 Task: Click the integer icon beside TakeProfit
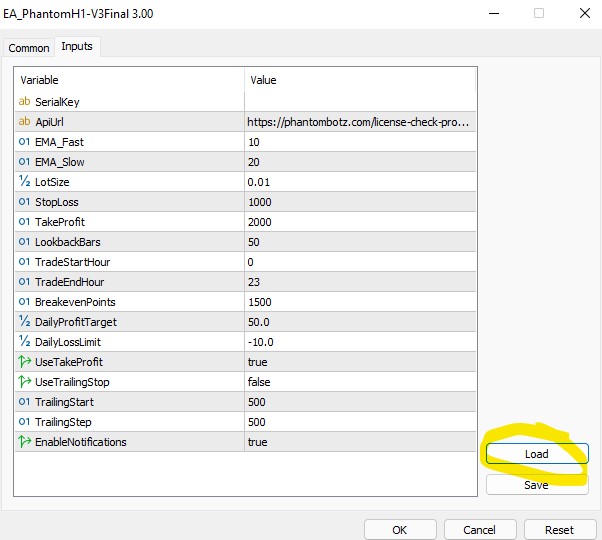[24, 221]
